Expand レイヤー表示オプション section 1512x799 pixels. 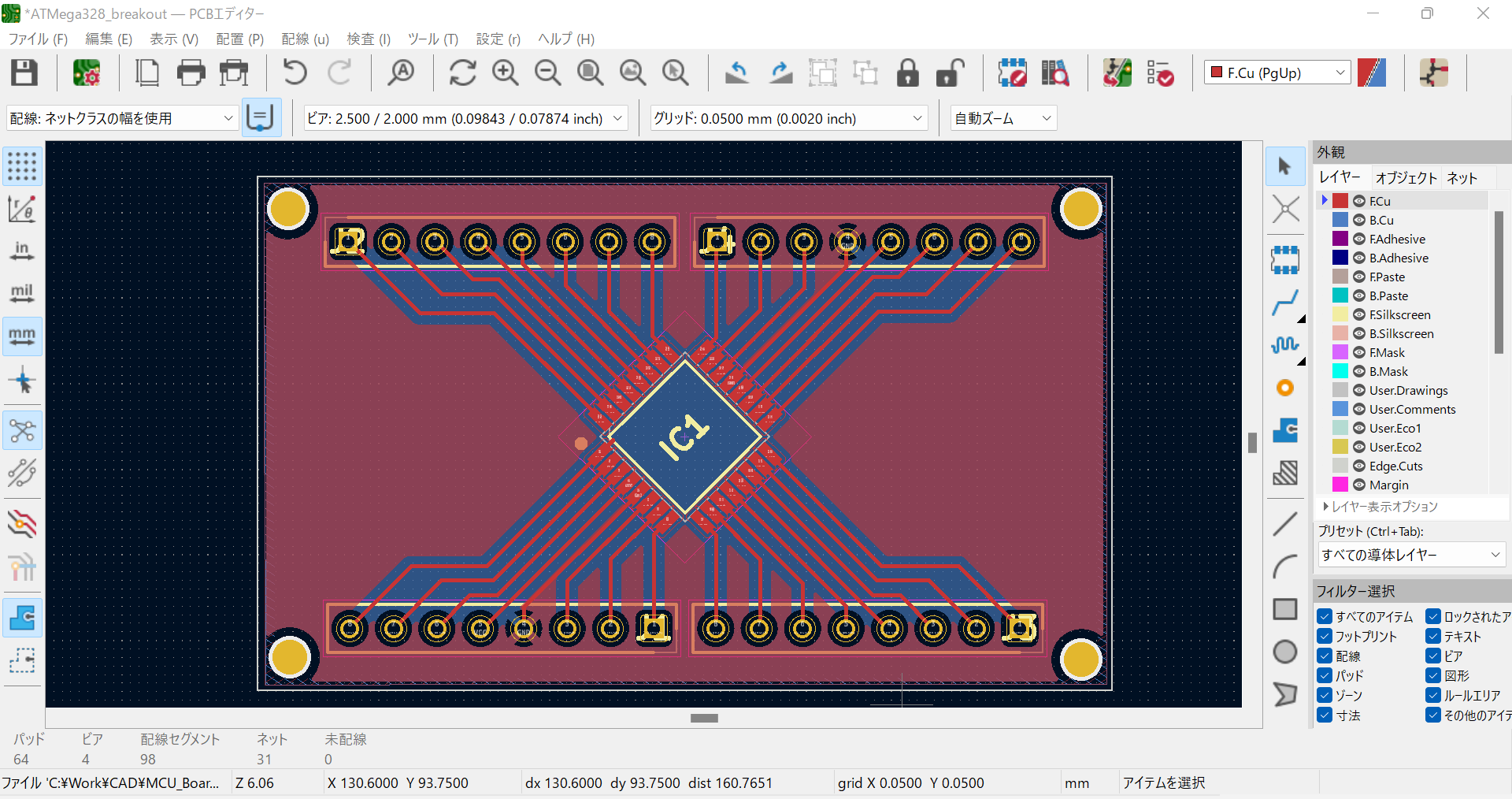click(1380, 507)
